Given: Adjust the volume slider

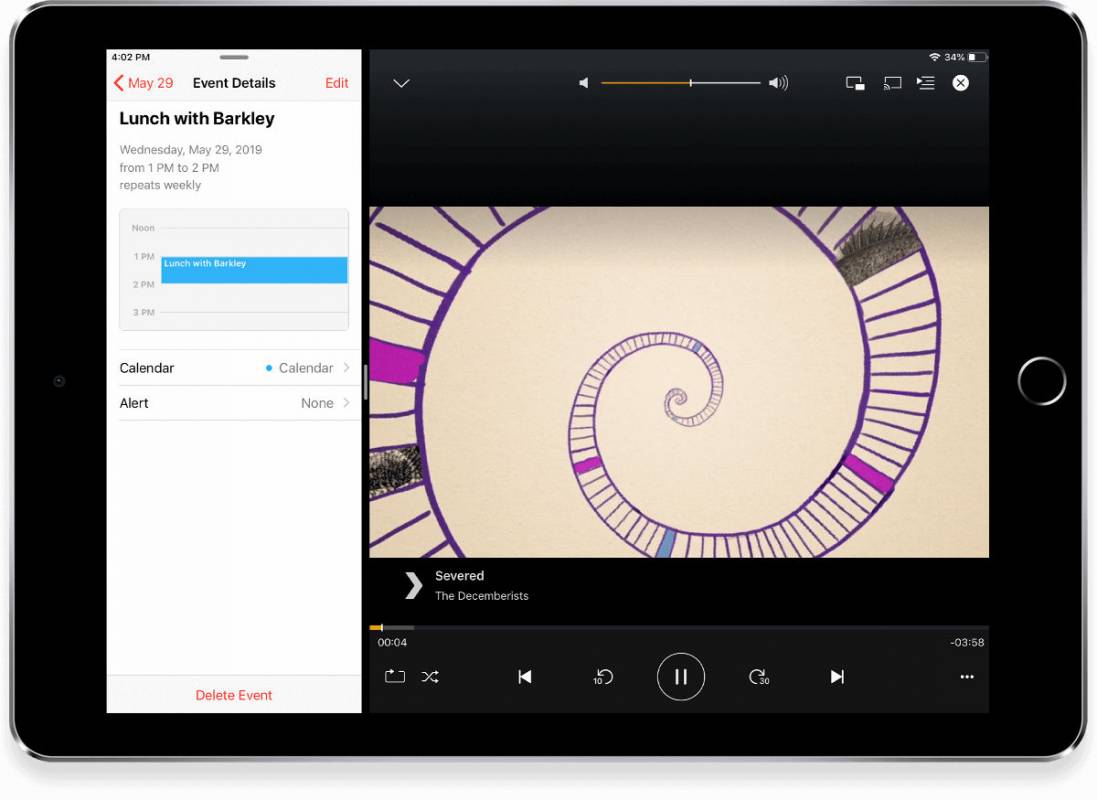Looking at the screenshot, I should (x=690, y=83).
